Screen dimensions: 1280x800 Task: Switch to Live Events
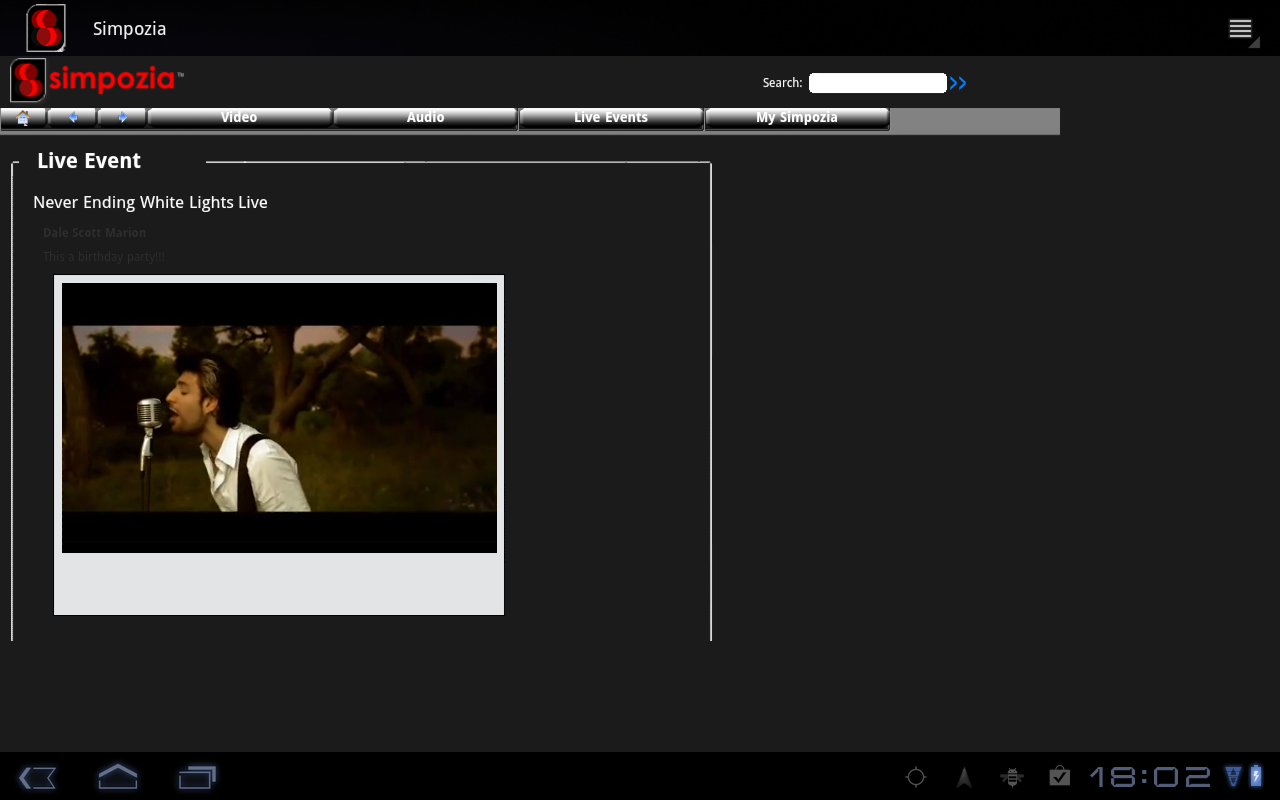click(x=611, y=118)
